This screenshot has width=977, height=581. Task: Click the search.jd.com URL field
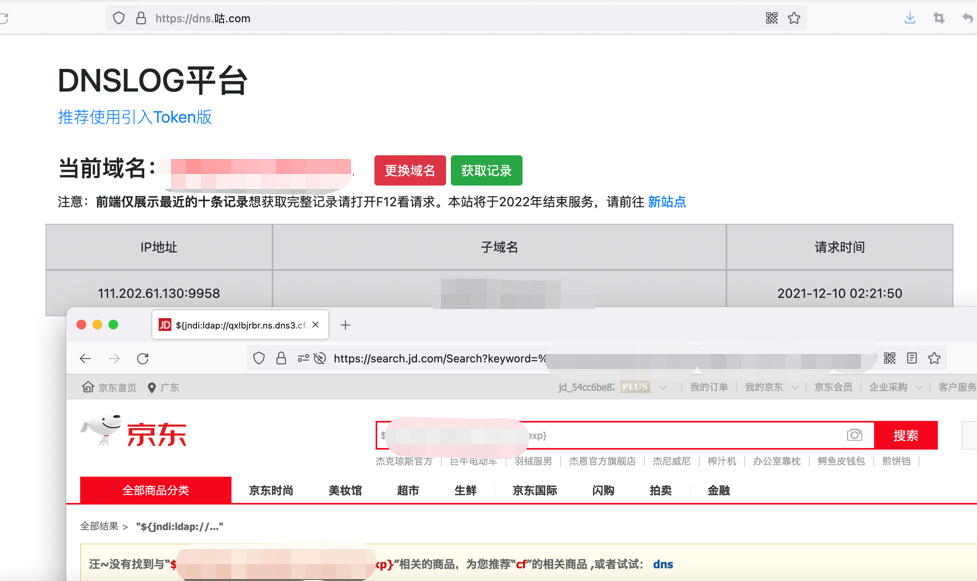[596, 358]
